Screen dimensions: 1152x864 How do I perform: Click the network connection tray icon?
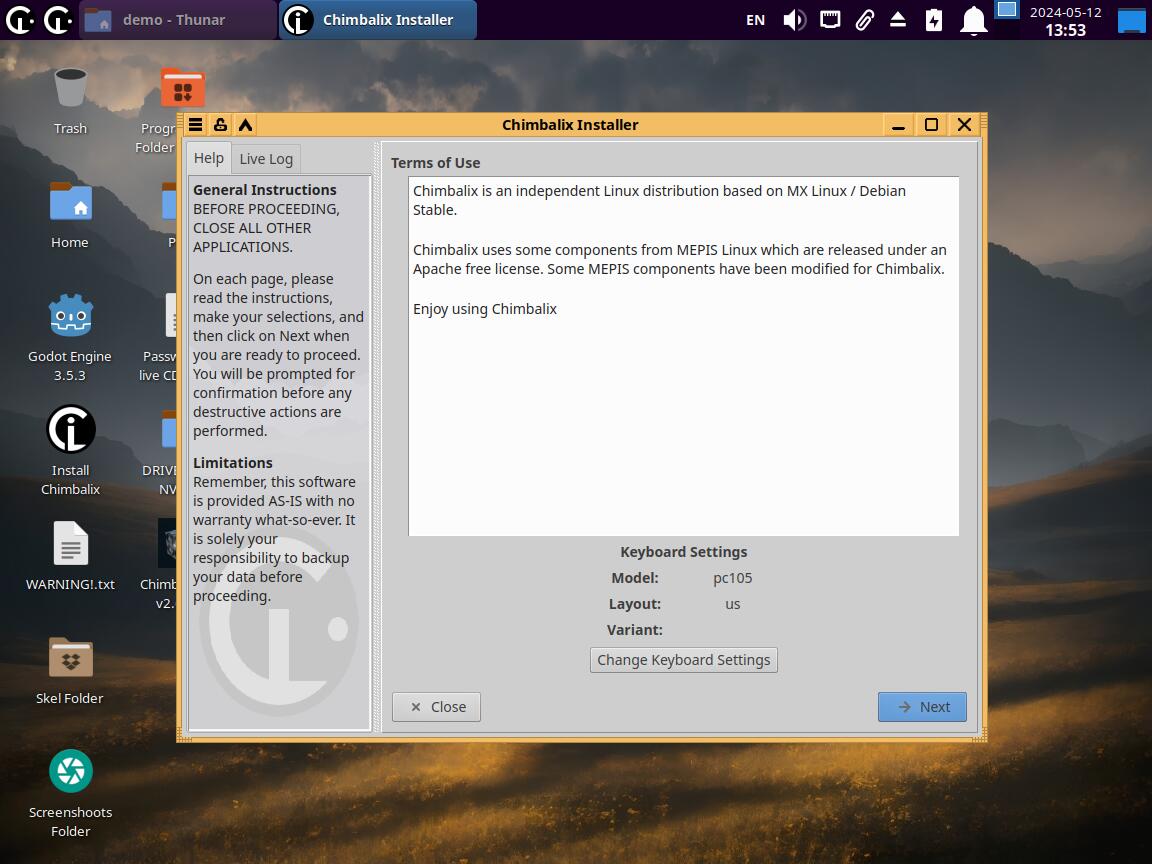point(830,20)
